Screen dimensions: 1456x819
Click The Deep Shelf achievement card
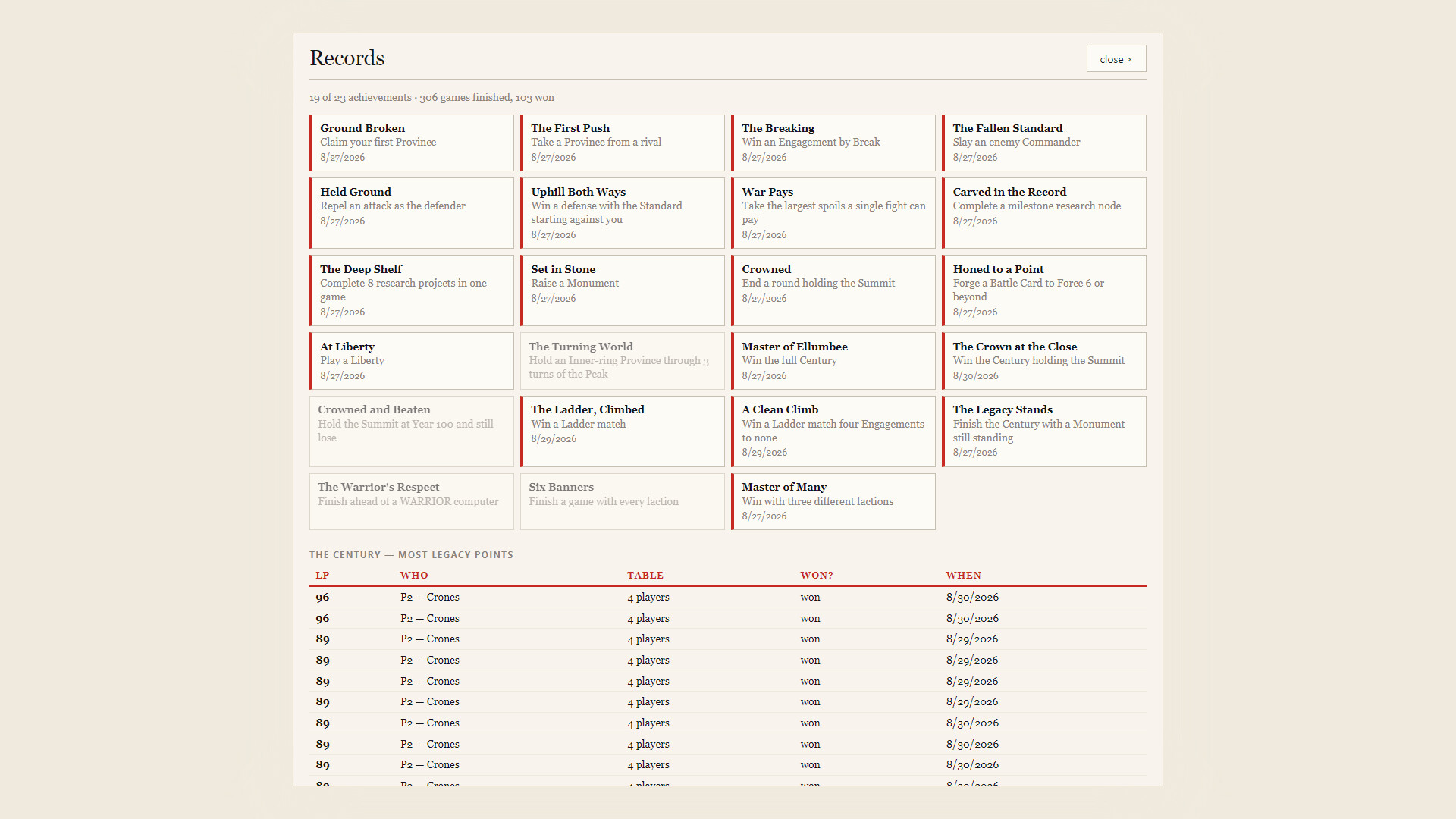point(412,290)
